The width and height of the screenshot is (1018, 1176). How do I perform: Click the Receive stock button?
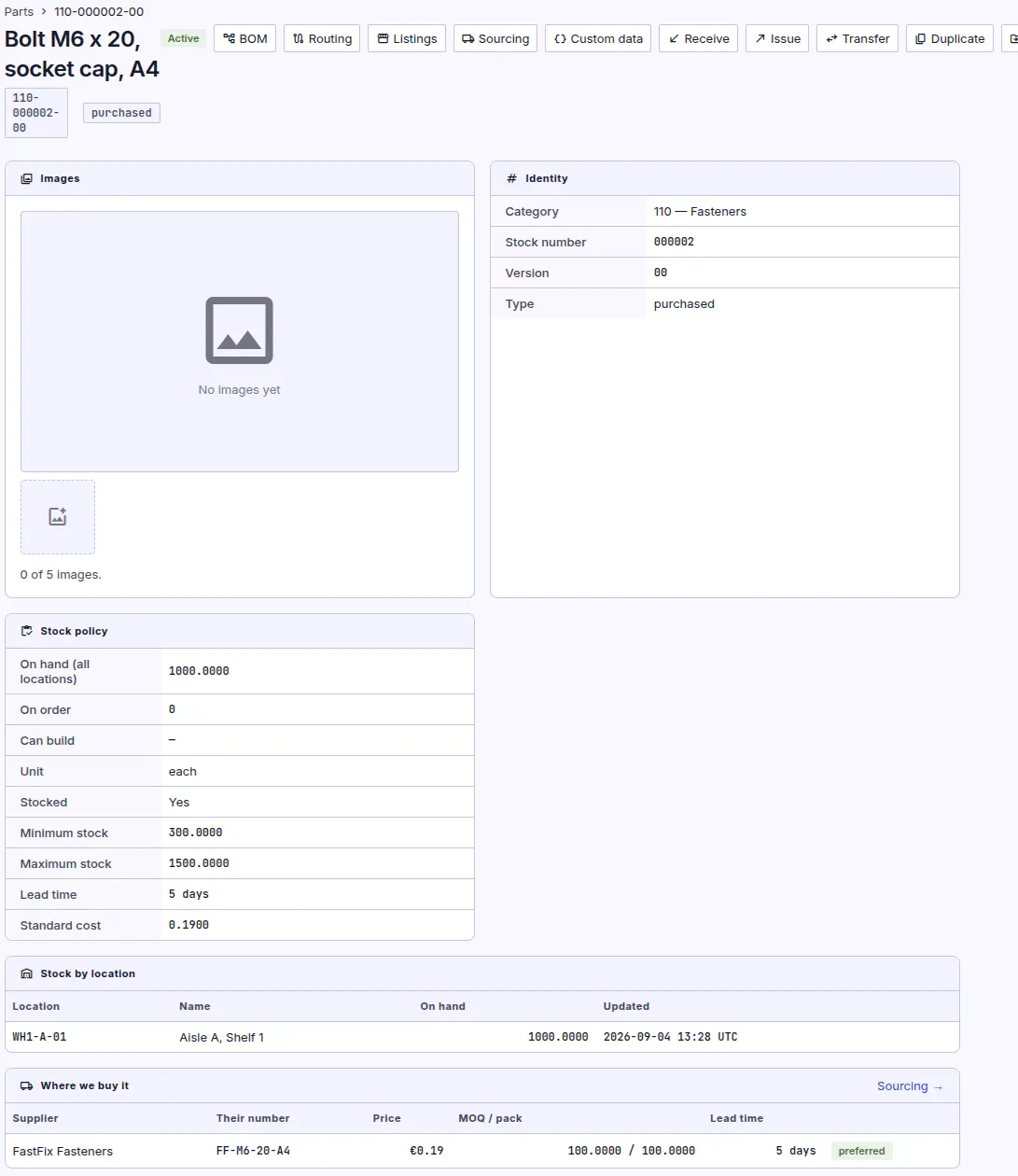tap(699, 38)
